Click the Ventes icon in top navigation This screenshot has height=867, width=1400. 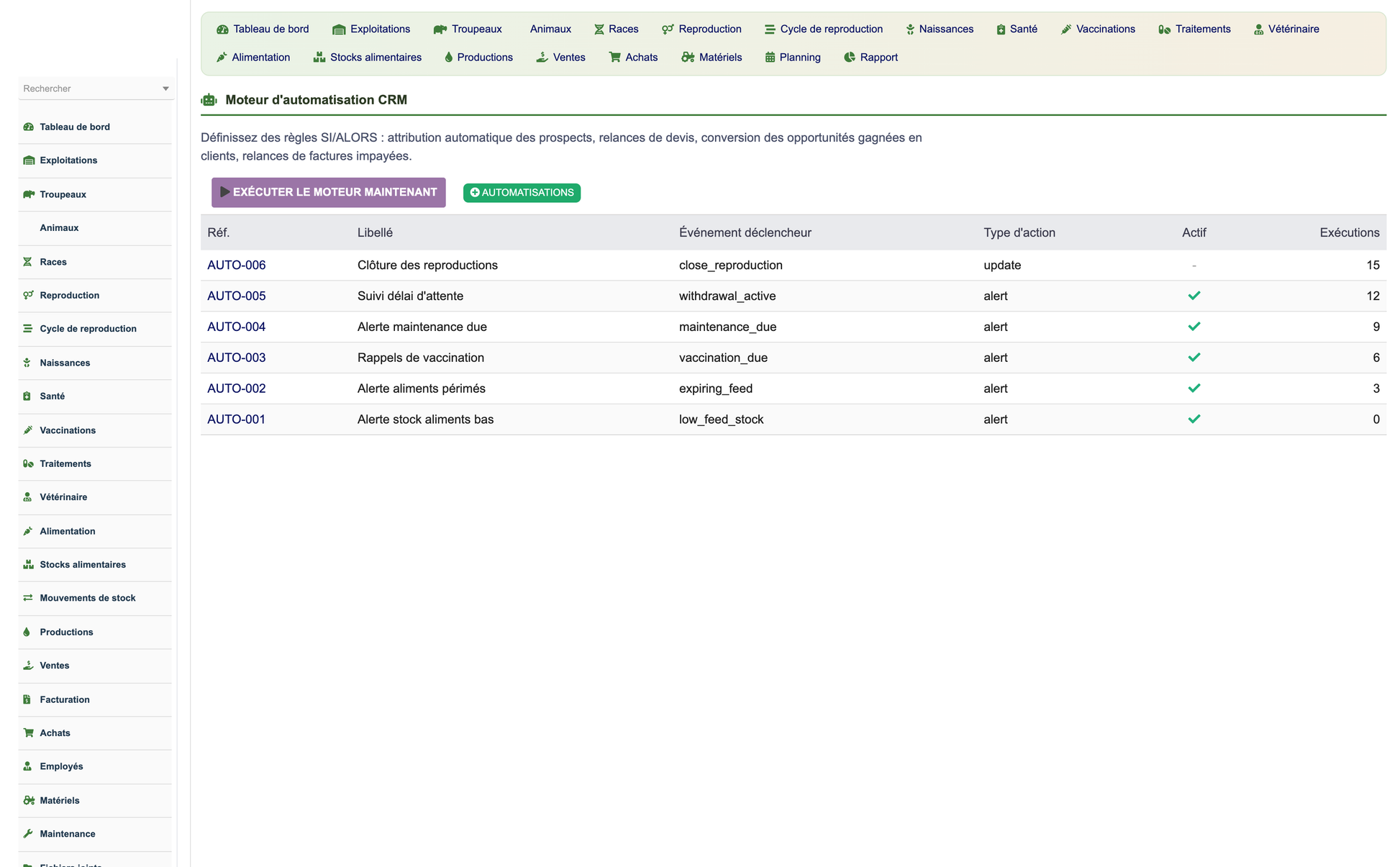point(542,58)
